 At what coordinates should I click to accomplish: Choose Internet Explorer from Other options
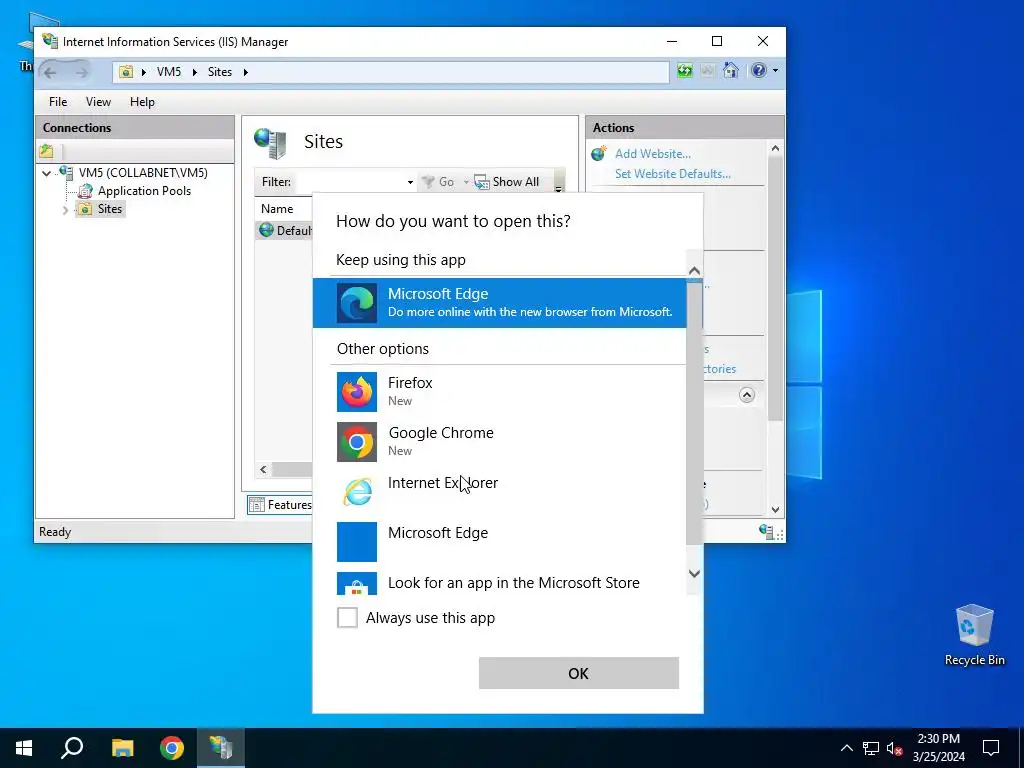pyautogui.click(x=500, y=491)
